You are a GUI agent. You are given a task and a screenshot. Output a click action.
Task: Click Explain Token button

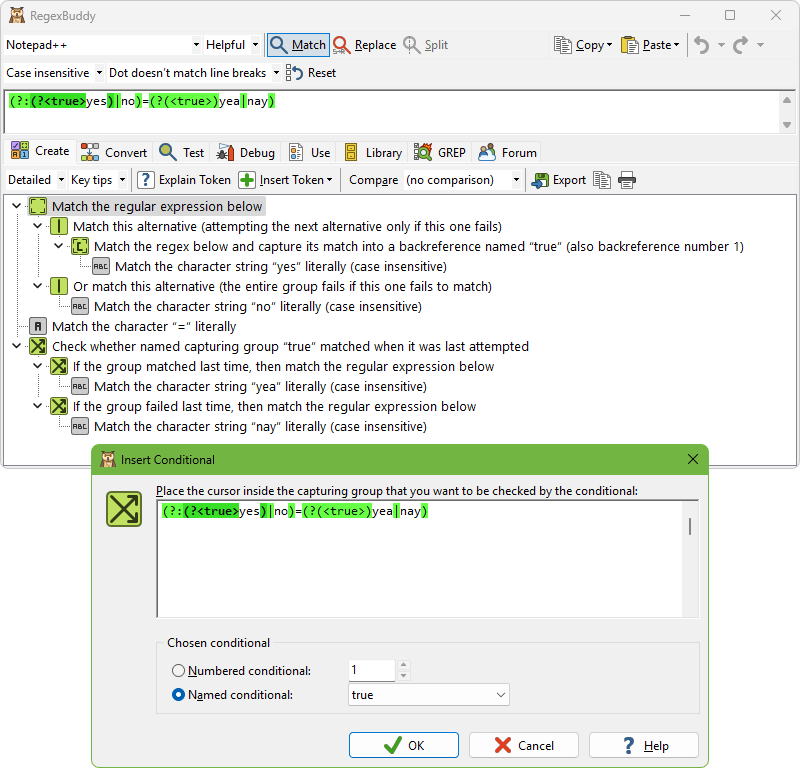pyautogui.click(x=184, y=180)
